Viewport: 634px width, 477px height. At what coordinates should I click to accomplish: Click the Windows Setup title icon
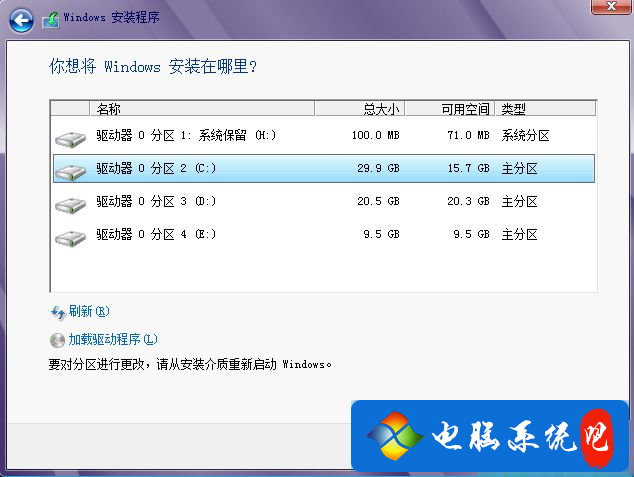click(51, 20)
